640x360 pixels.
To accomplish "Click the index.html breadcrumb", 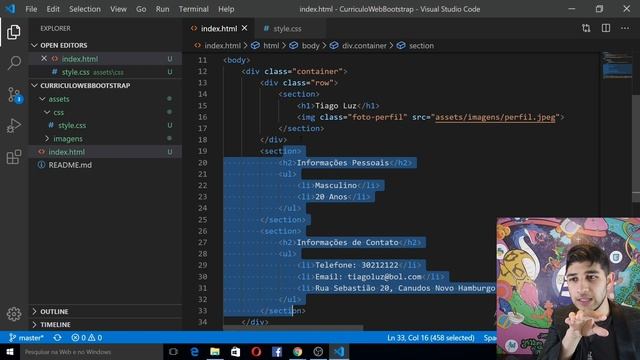I will (x=222, y=46).
